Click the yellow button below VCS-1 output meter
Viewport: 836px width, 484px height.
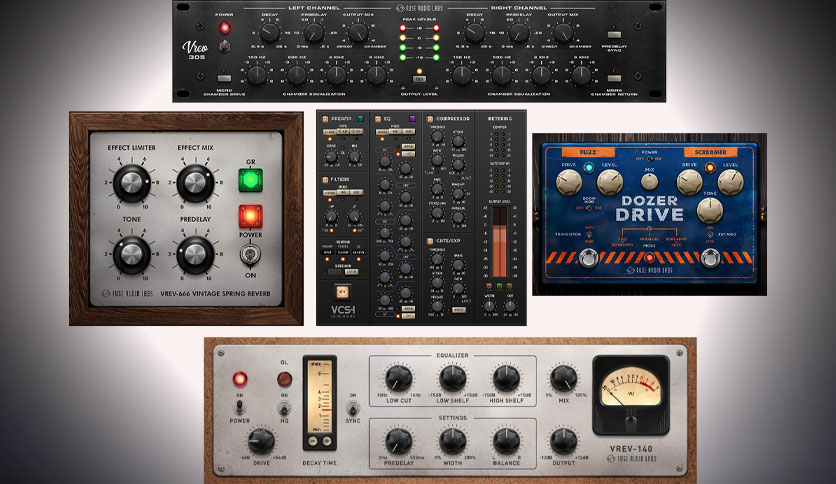click(x=510, y=286)
